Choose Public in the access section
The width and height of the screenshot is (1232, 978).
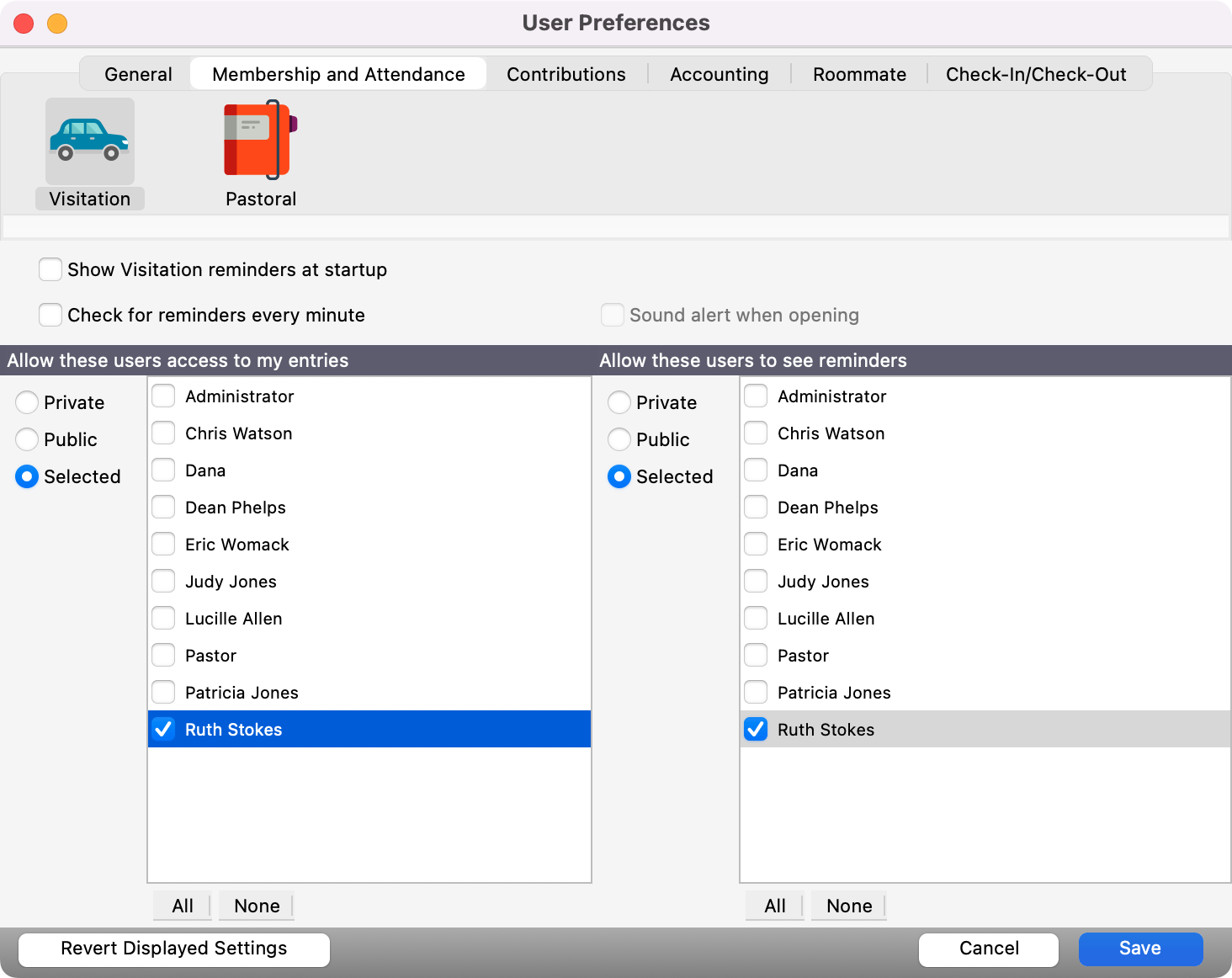(x=26, y=439)
